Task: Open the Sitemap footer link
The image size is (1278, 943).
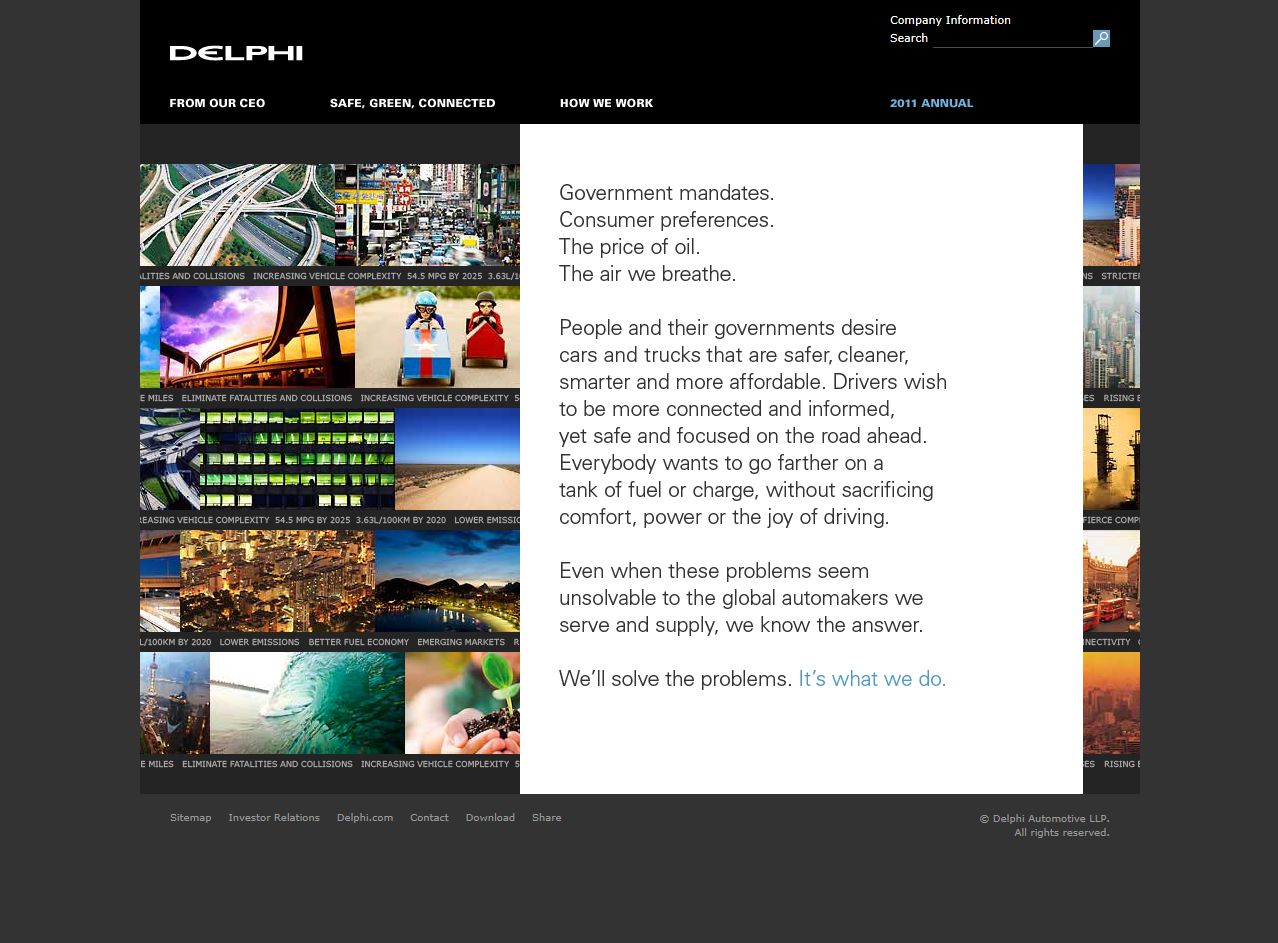Action: click(190, 817)
